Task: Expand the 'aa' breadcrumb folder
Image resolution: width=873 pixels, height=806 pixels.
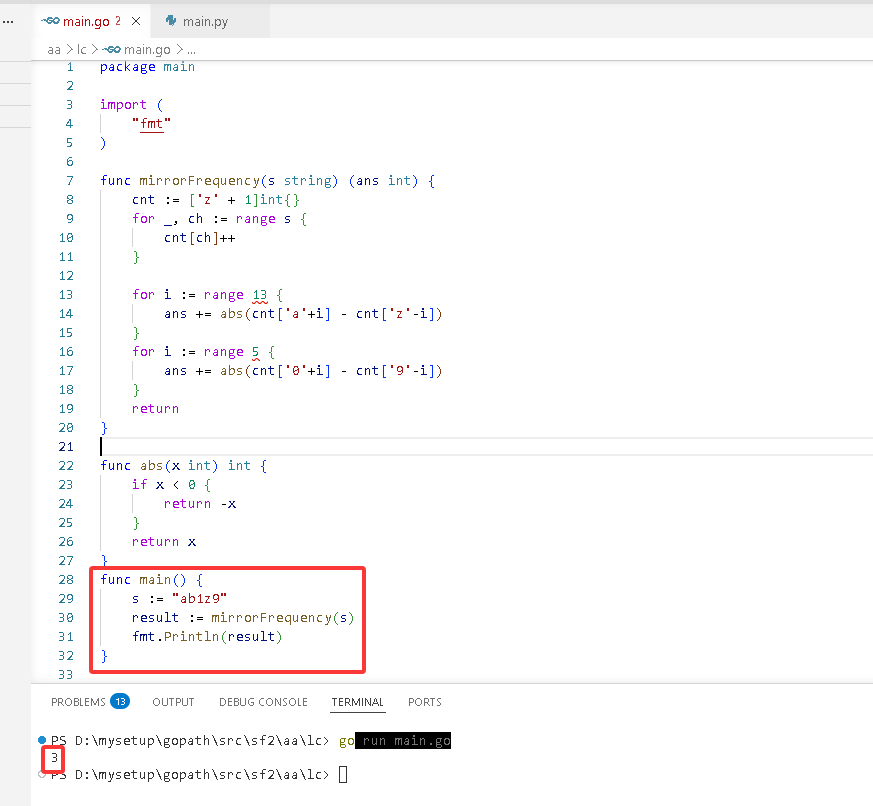Action: tap(53, 50)
